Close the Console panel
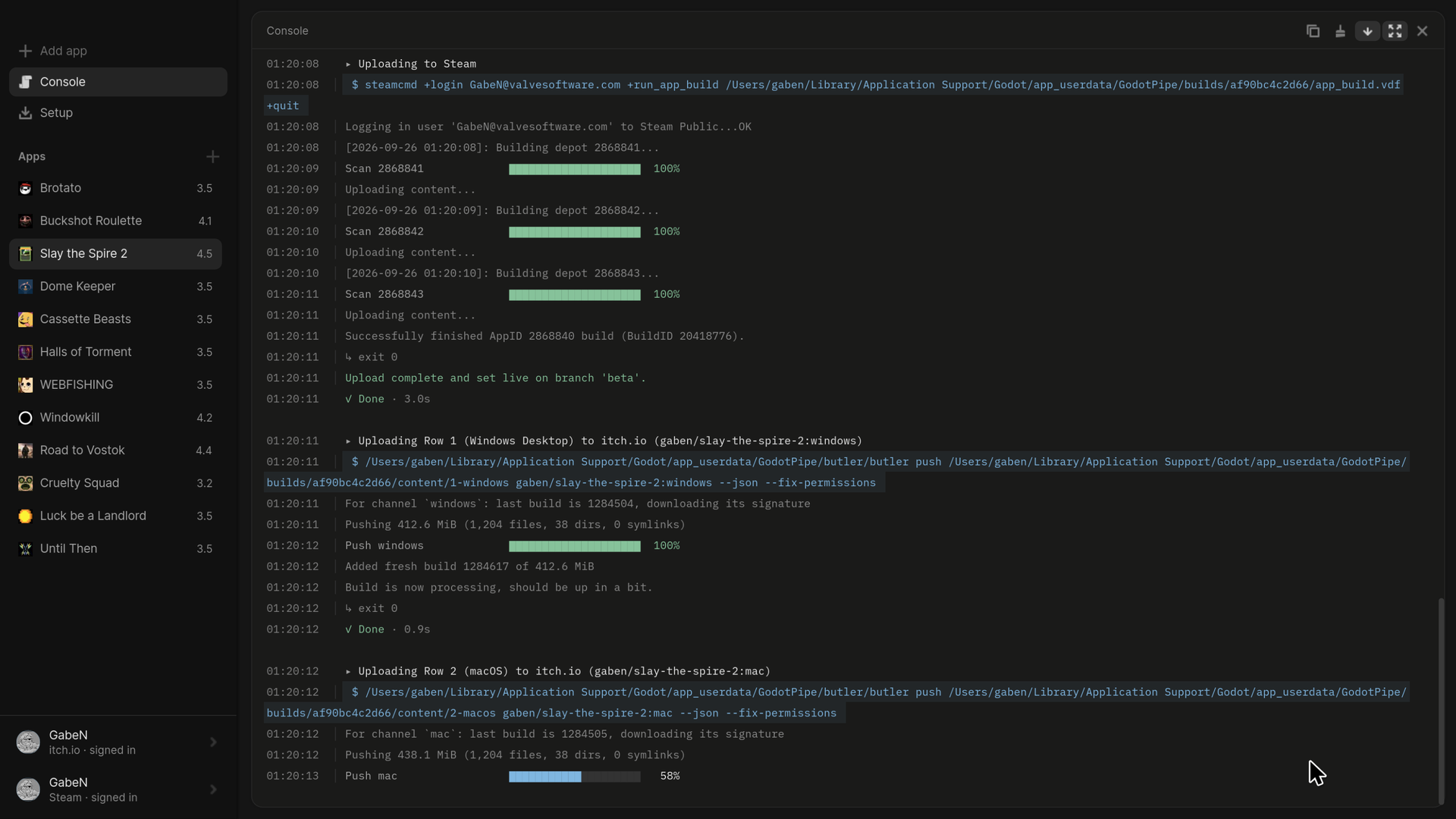Viewport: 1456px width, 819px height. [x=1422, y=31]
